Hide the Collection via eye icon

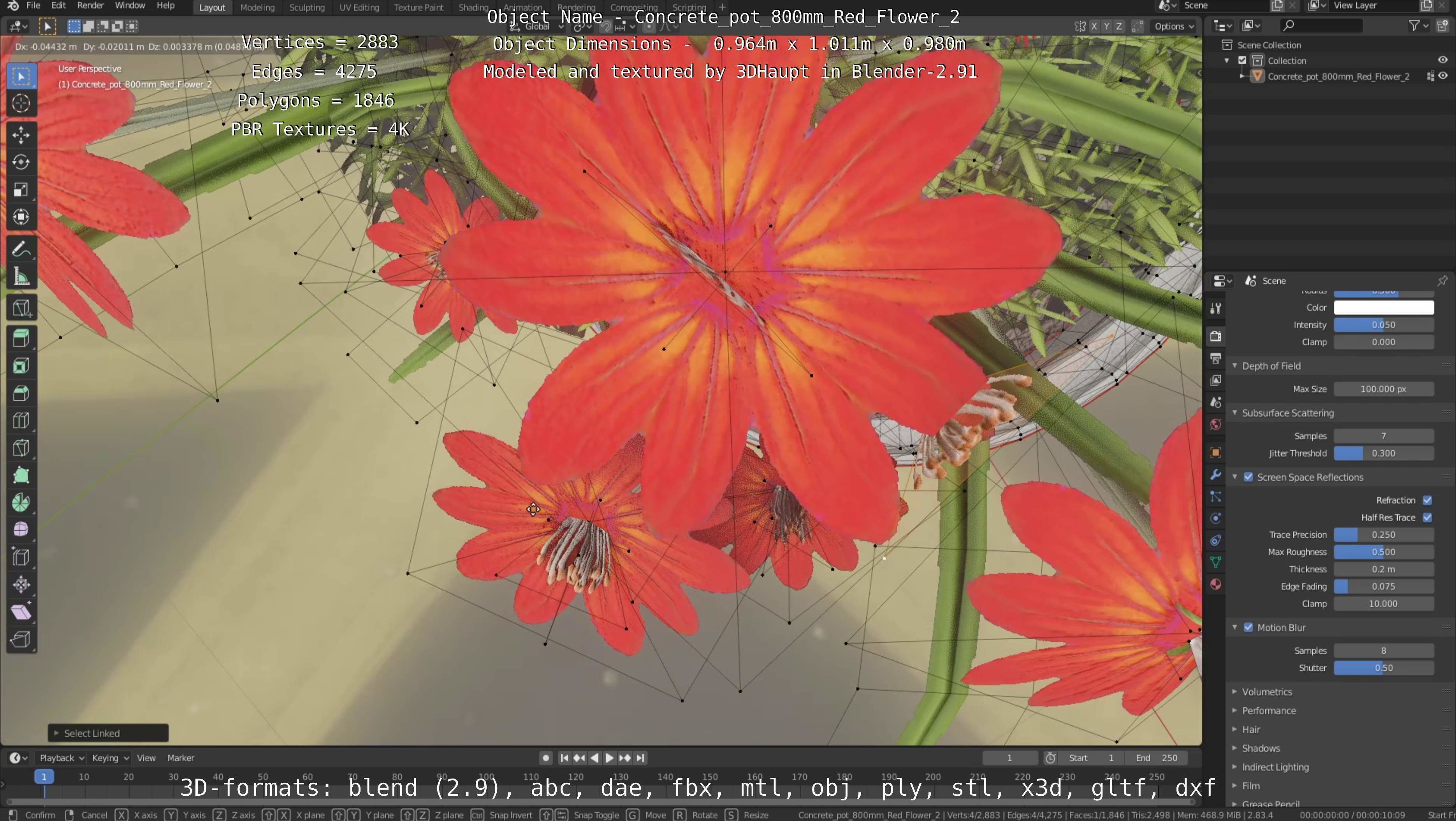pyautogui.click(x=1442, y=60)
